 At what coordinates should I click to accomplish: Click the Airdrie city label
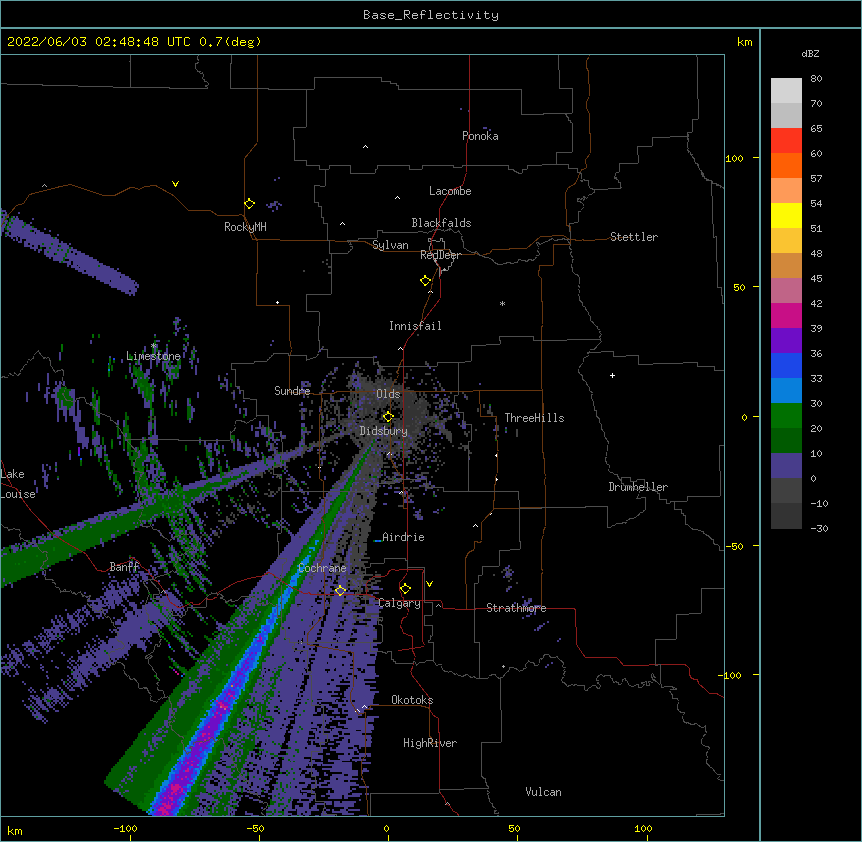tap(403, 537)
